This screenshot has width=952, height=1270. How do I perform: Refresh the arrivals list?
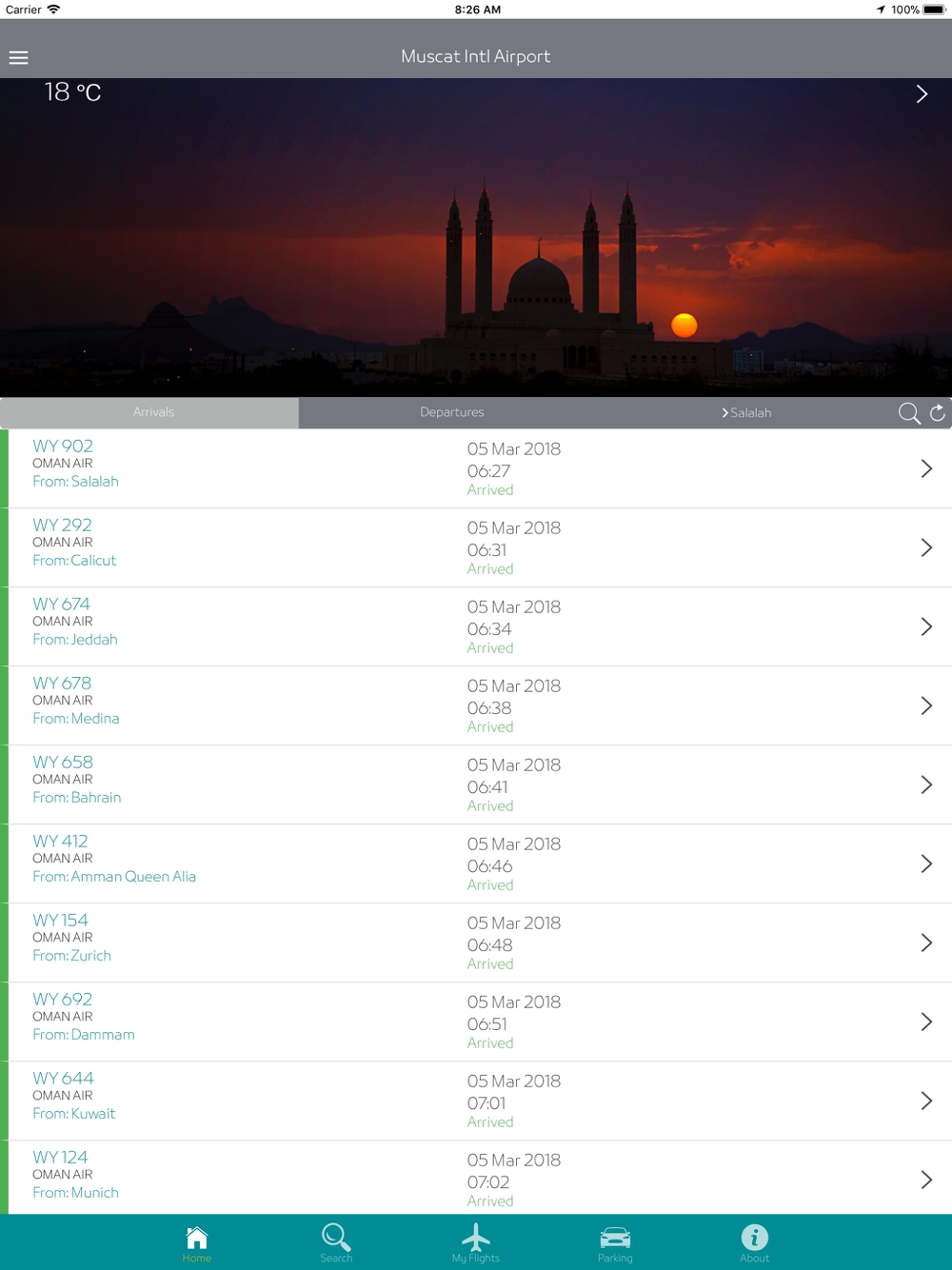(938, 413)
